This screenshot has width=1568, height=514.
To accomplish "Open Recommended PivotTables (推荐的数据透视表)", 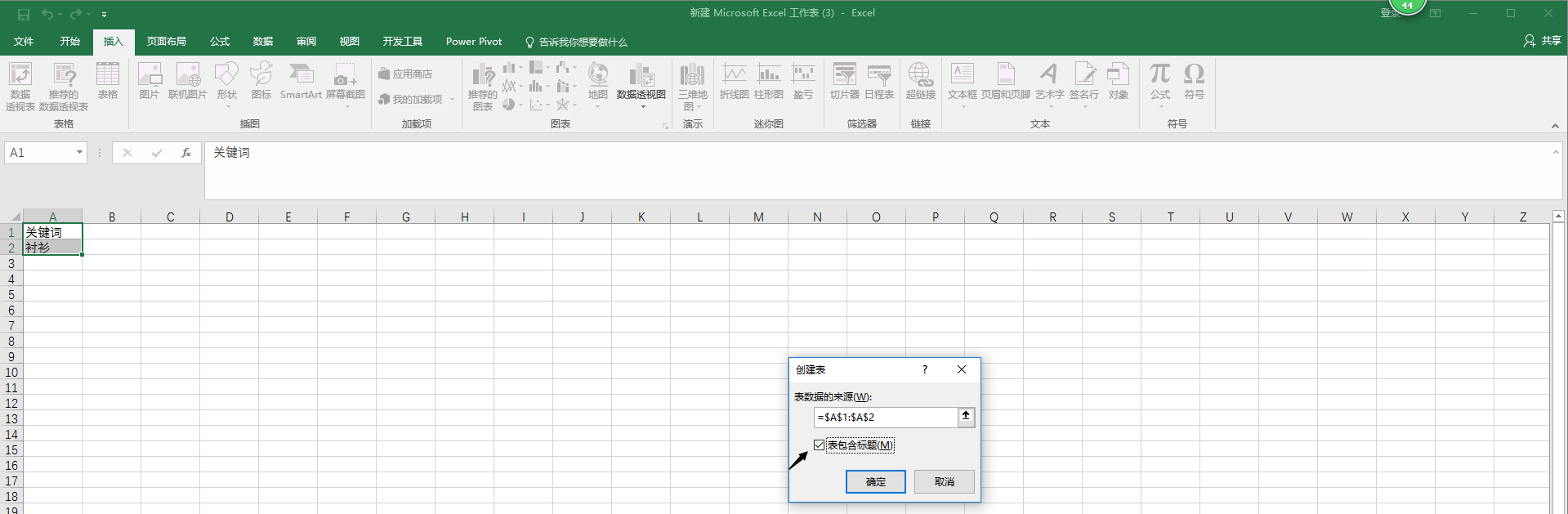I will tap(64, 87).
